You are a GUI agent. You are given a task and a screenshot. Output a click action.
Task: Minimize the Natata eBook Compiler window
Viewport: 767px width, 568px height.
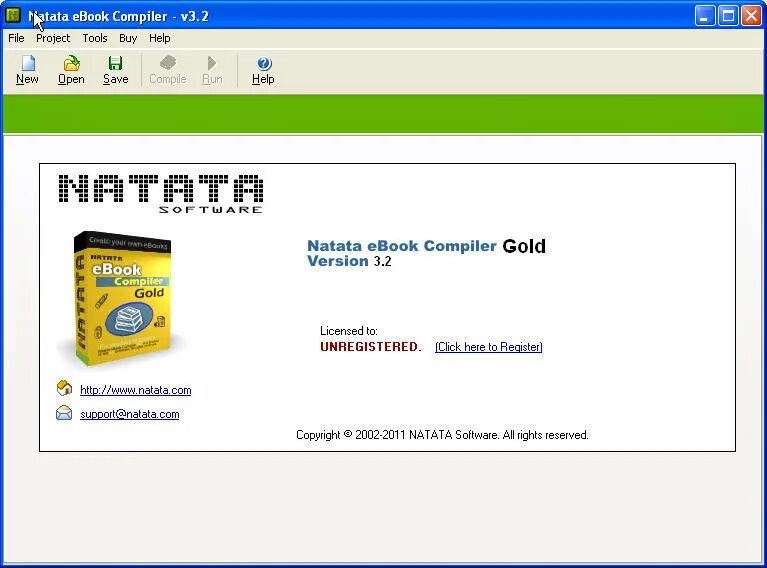[x=704, y=16]
